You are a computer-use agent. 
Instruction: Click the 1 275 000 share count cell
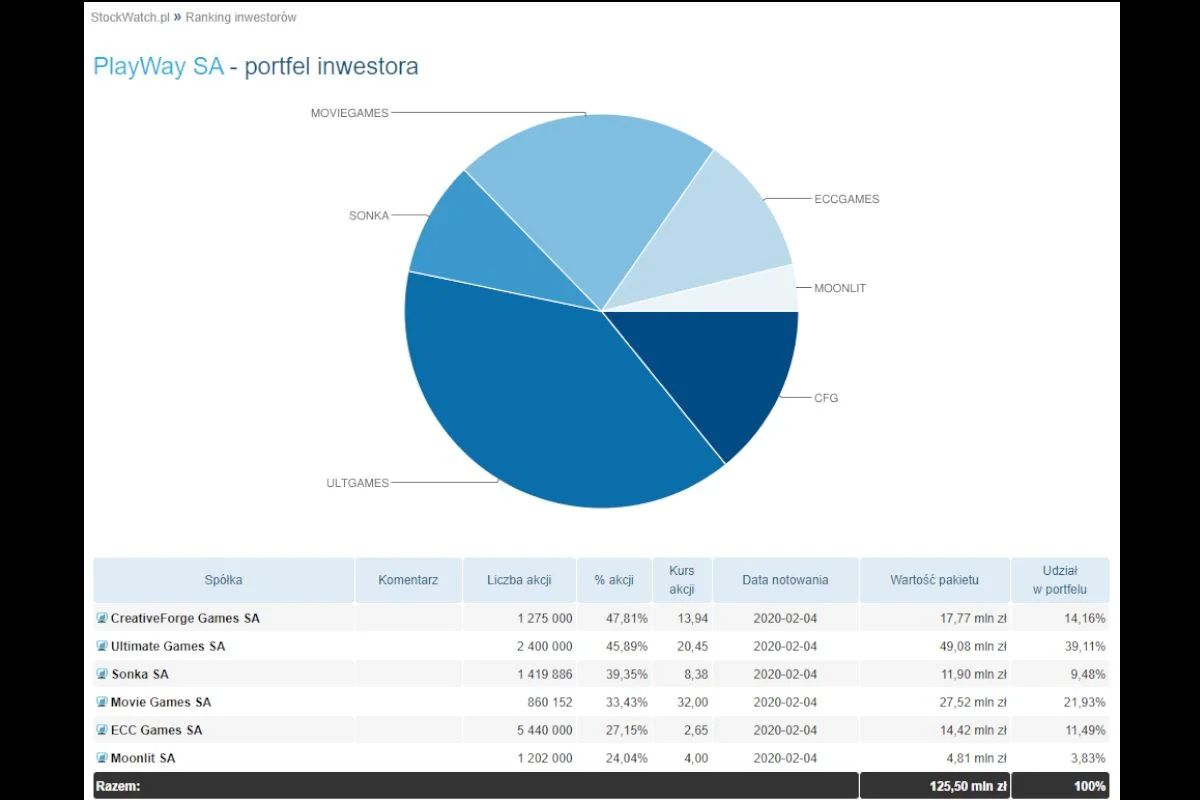519,618
